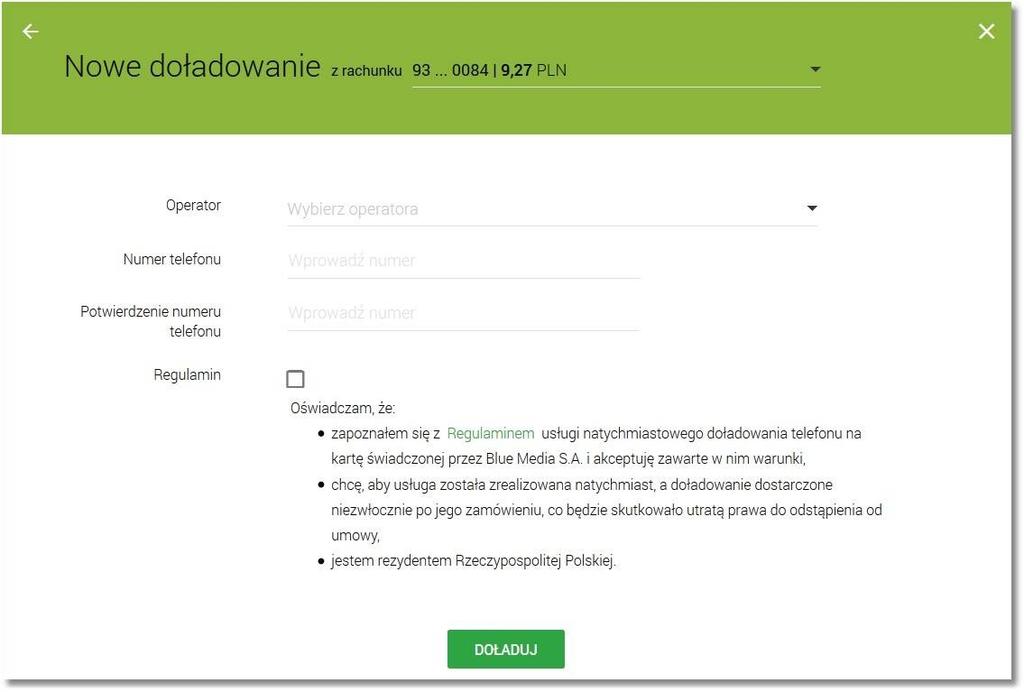The height and width of the screenshot is (692, 1024).
Task: Tick the Regulamin checkbox
Action: pos(295,379)
